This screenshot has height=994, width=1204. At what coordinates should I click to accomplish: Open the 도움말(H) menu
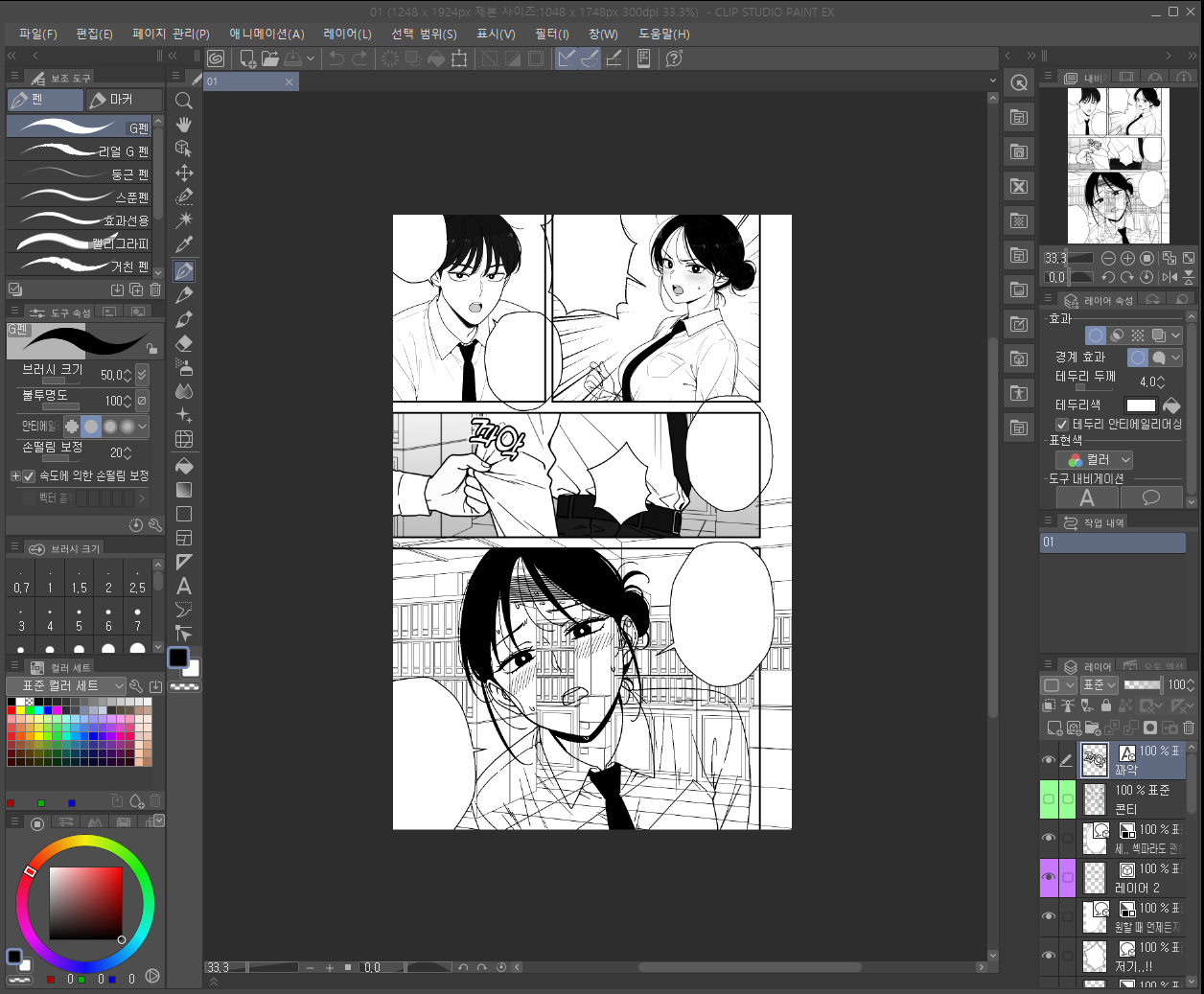pyautogui.click(x=664, y=34)
